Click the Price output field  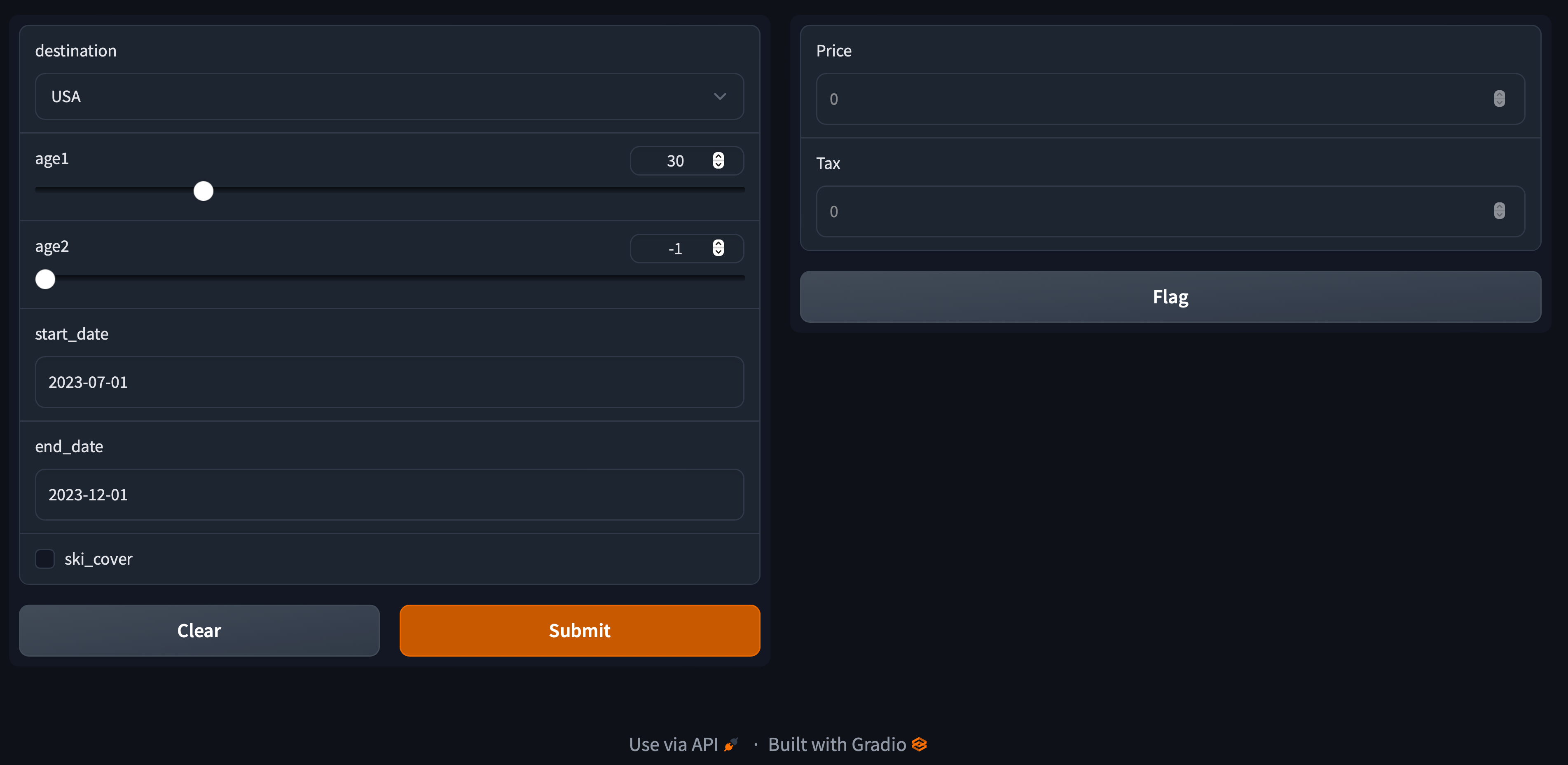point(1170,99)
